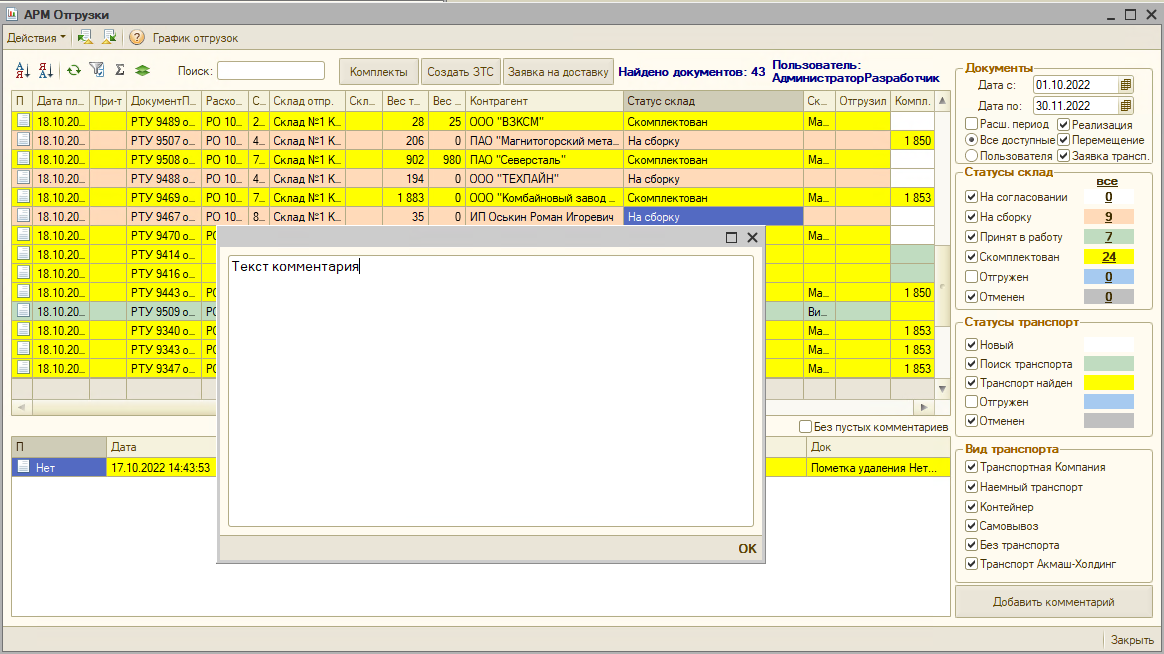
Task: Toggle the Поиск транспорта checkbox
Action: coord(971,364)
